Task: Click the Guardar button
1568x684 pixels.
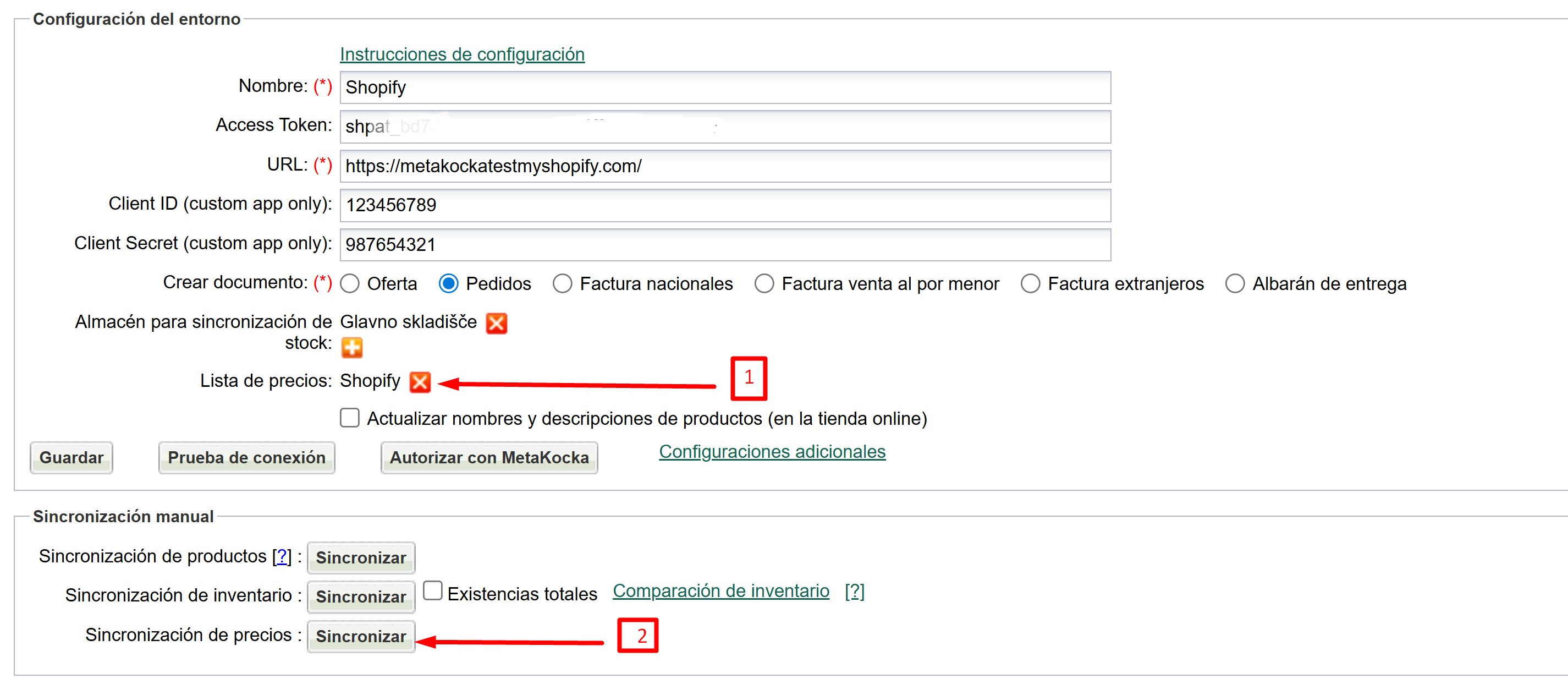Action: (x=71, y=457)
